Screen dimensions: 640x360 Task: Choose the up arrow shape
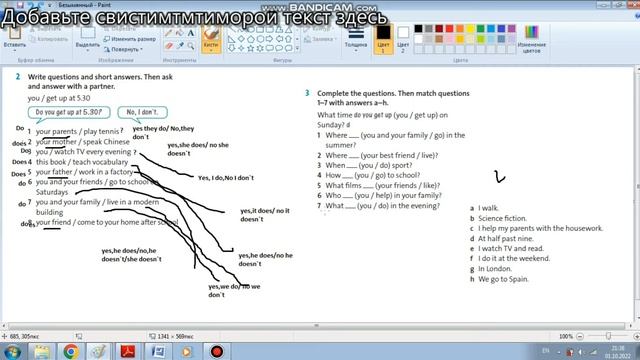(x=289, y=39)
